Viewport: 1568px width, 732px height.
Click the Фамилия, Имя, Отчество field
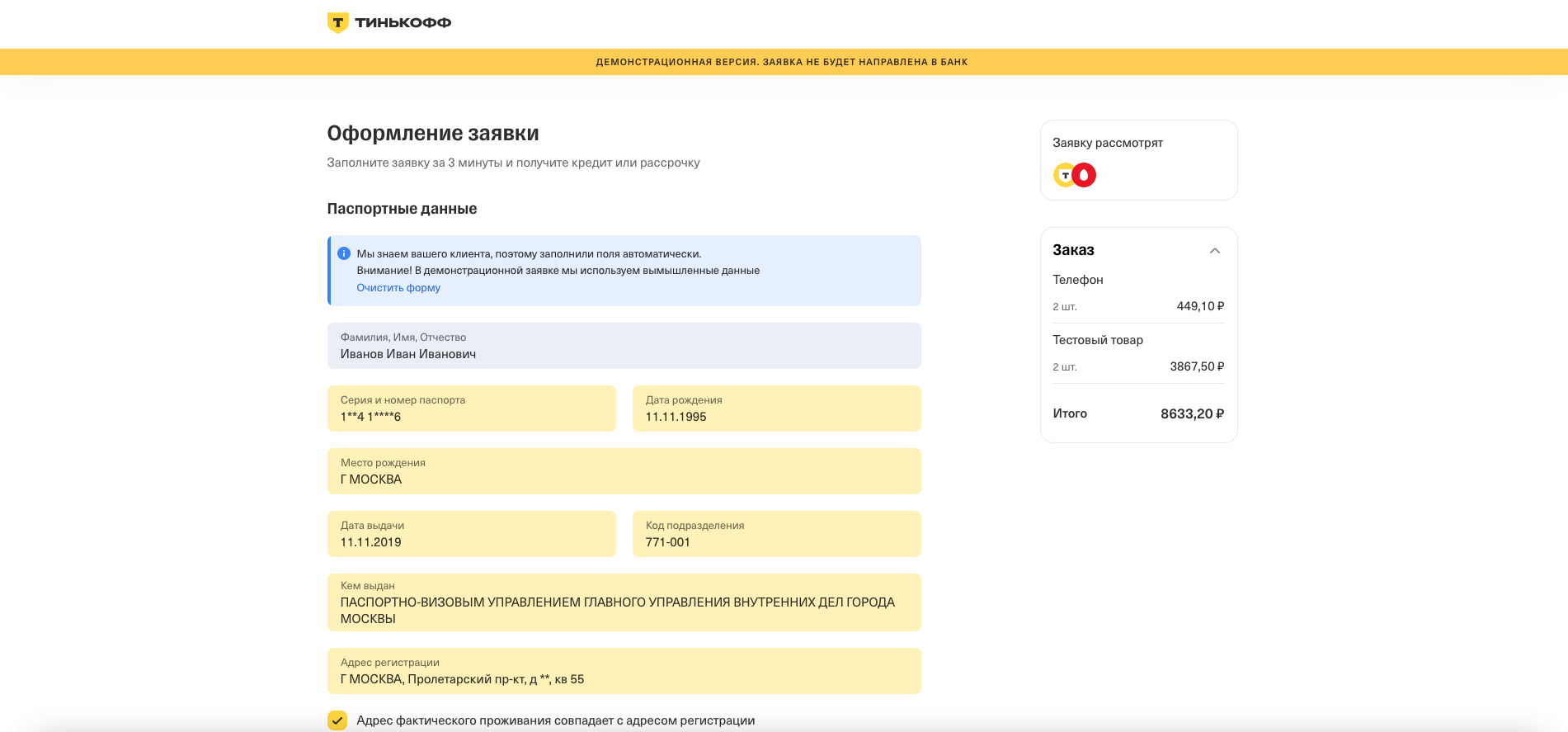(x=624, y=346)
